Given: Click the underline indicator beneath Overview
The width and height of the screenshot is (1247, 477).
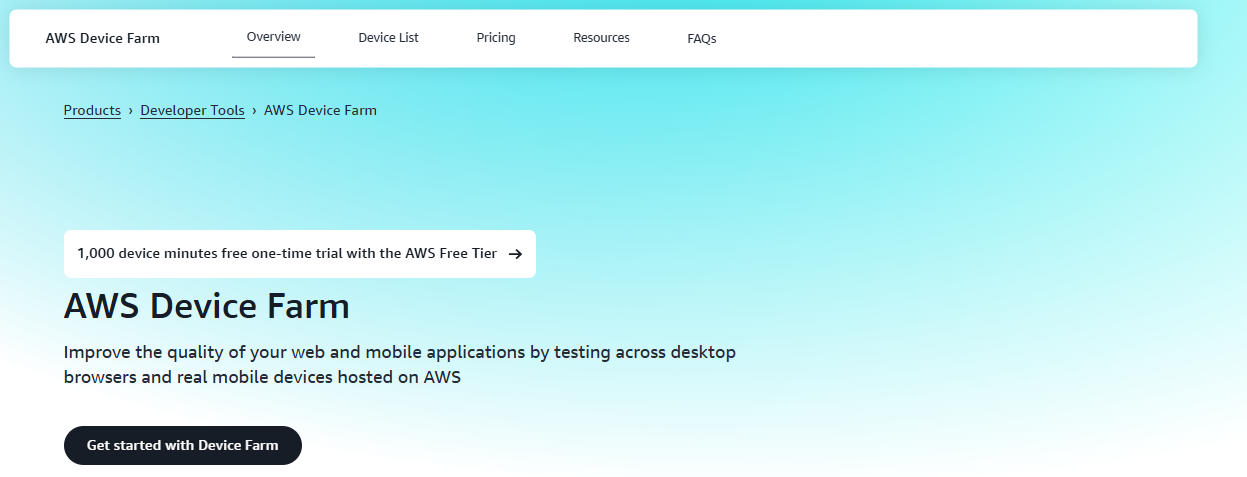Looking at the screenshot, I should click(x=273, y=57).
